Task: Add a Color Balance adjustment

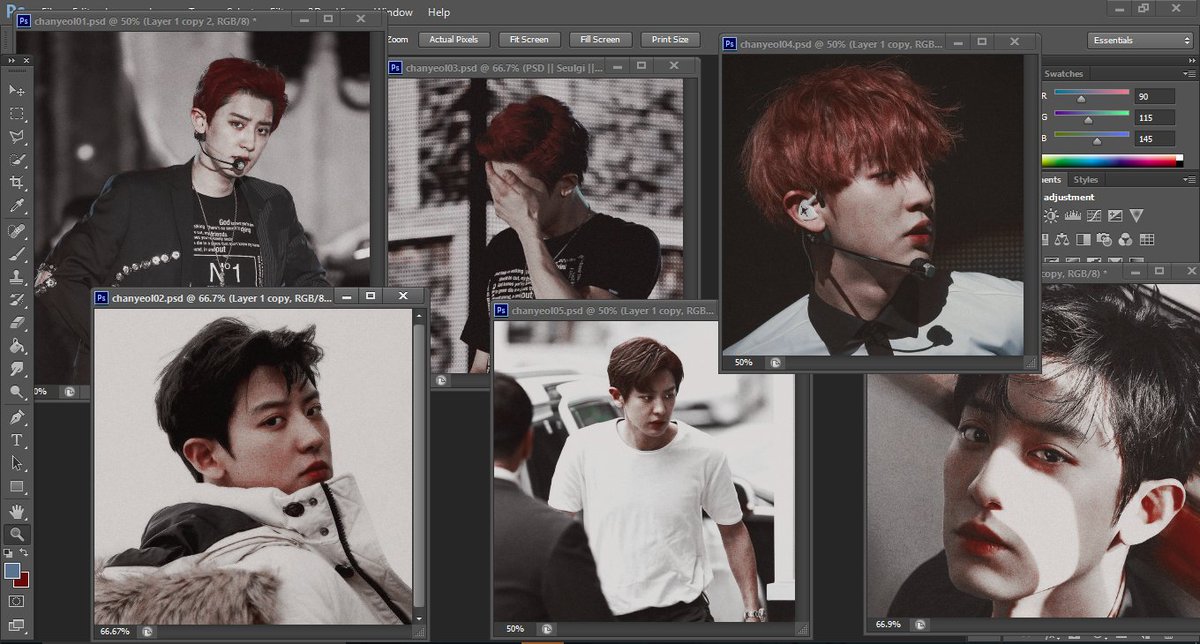Action: point(1062,240)
